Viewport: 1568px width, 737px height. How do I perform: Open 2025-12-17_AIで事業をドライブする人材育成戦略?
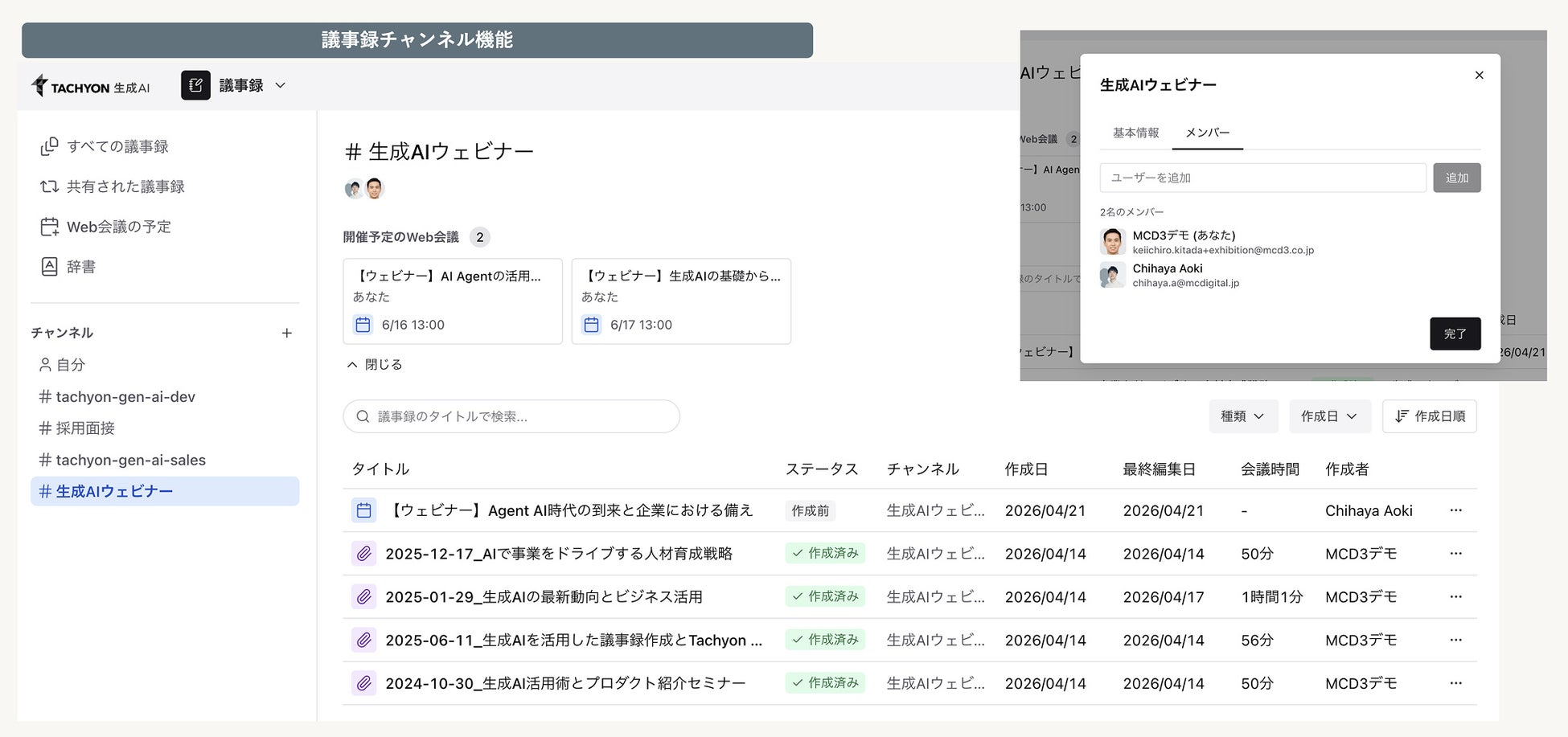(559, 554)
